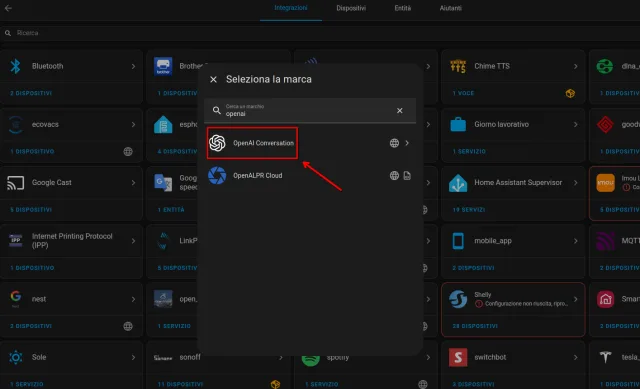This screenshot has height=389, width=640.
Task: Click the Home Assistant Supervisor icon
Action: tap(458, 183)
